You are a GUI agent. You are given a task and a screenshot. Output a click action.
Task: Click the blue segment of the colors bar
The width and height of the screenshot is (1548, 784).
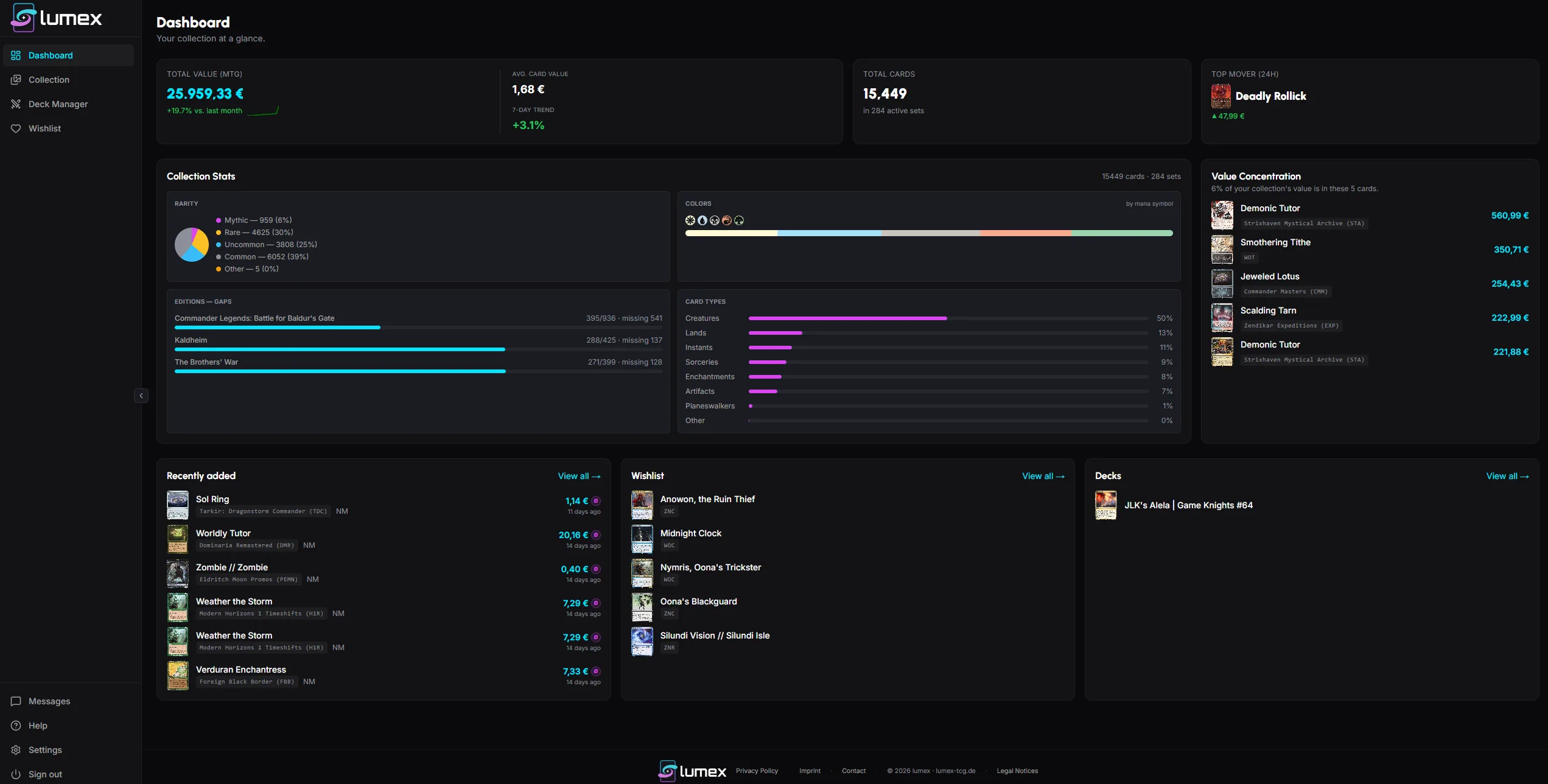[x=829, y=233]
